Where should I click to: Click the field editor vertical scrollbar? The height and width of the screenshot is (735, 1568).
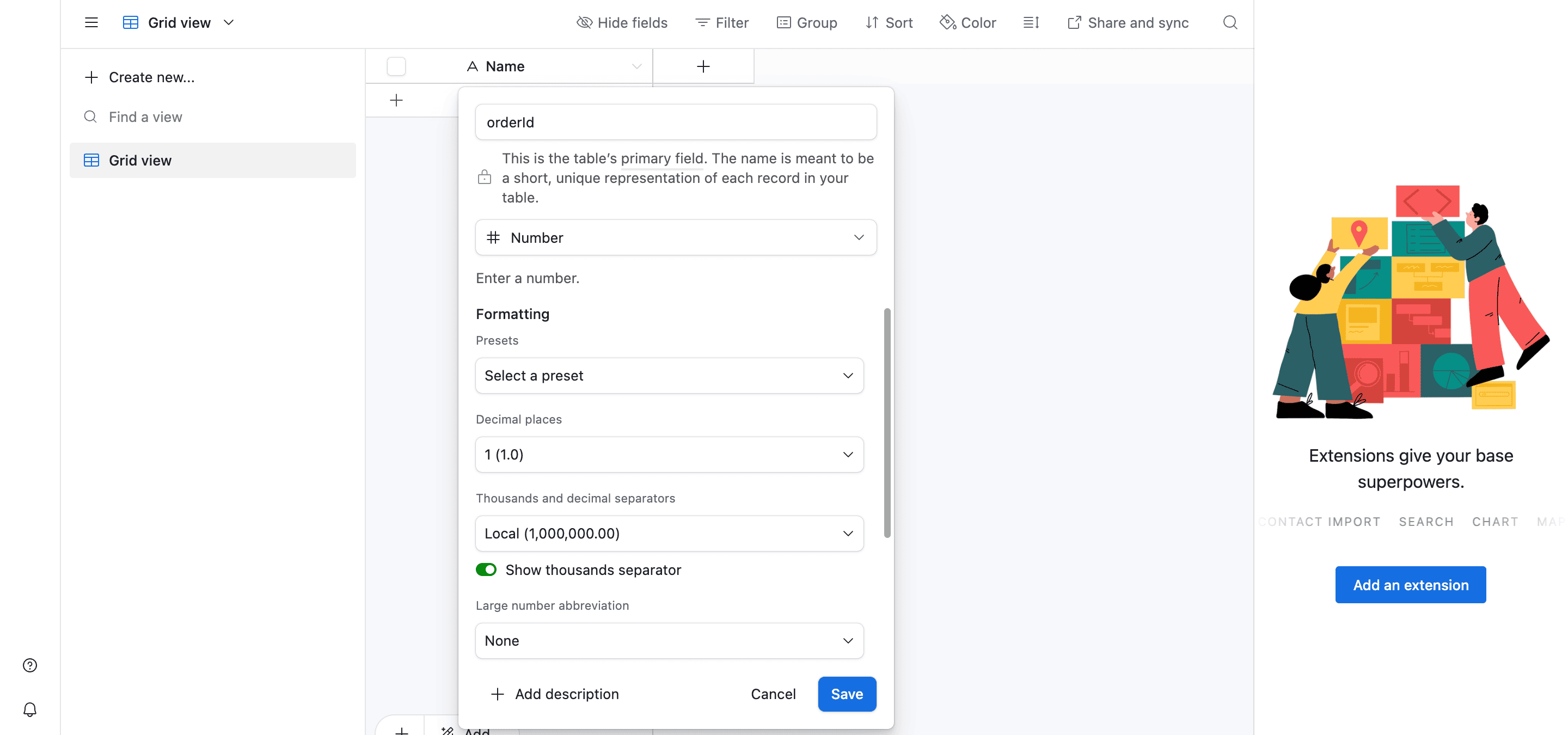point(887,423)
